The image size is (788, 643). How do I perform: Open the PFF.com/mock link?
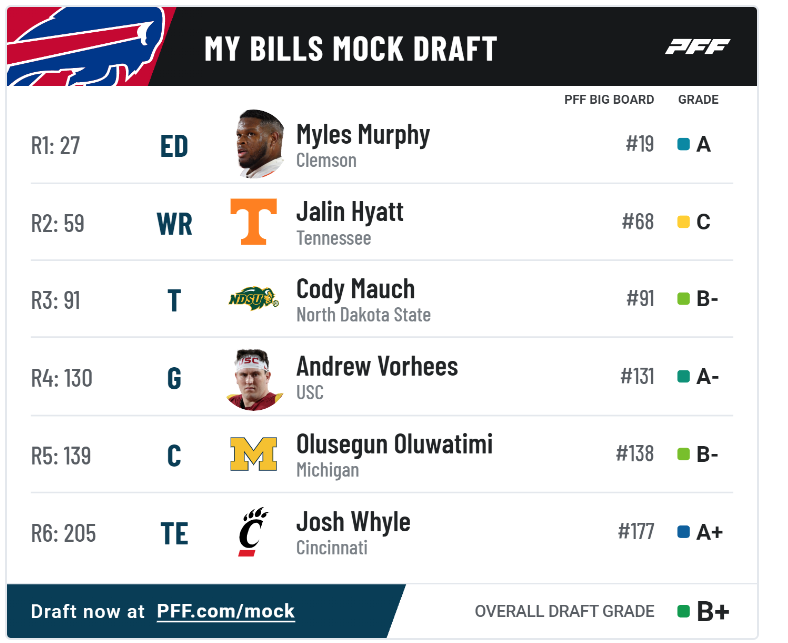coord(226,611)
